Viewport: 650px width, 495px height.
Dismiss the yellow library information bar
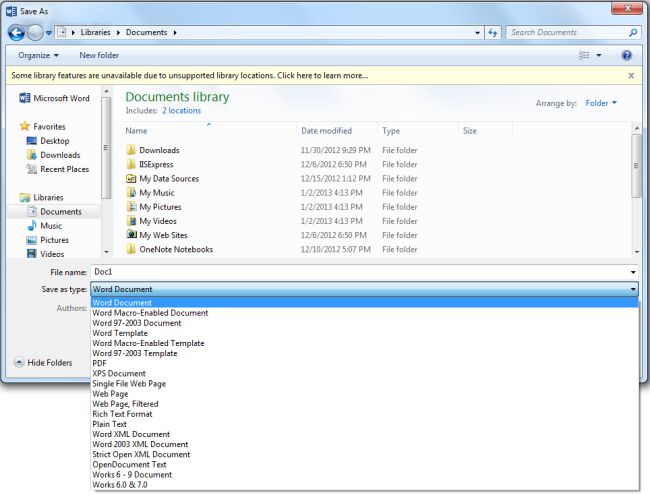[631, 75]
